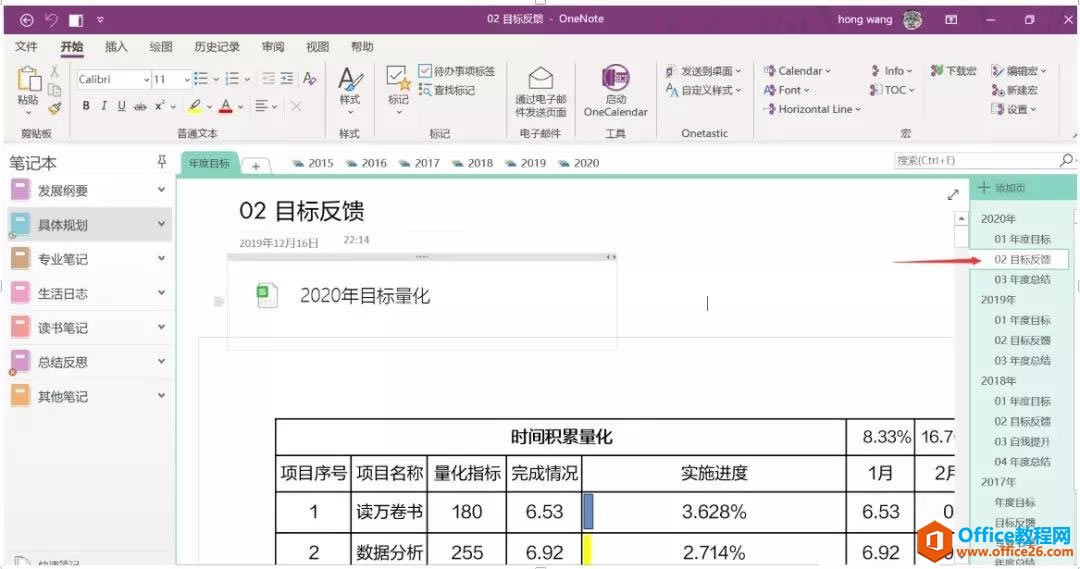Click the user account avatar
This screenshot has height=569, width=1080.
(x=913, y=20)
